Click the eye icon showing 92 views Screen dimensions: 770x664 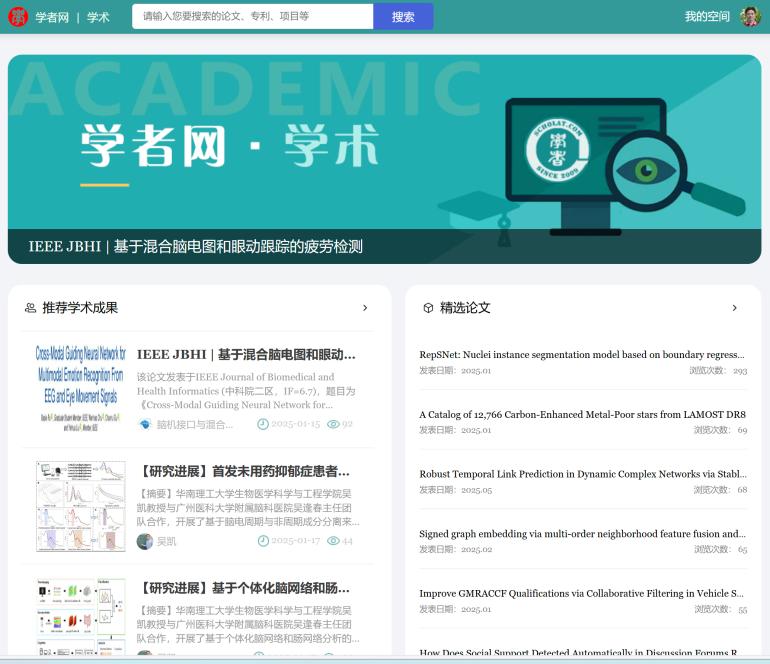click(x=333, y=424)
